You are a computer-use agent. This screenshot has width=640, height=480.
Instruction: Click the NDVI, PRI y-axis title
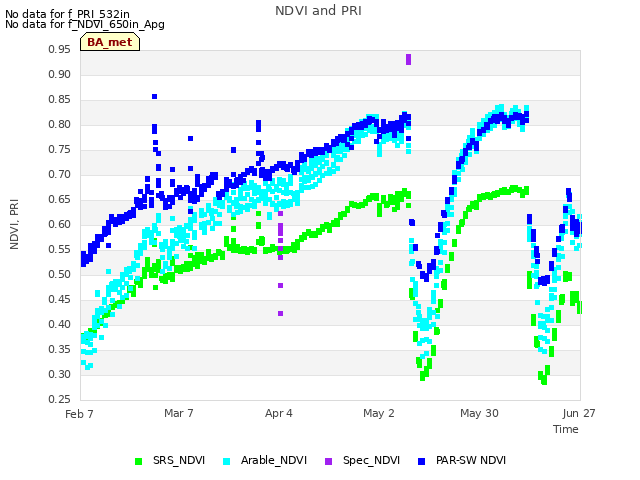point(14,224)
